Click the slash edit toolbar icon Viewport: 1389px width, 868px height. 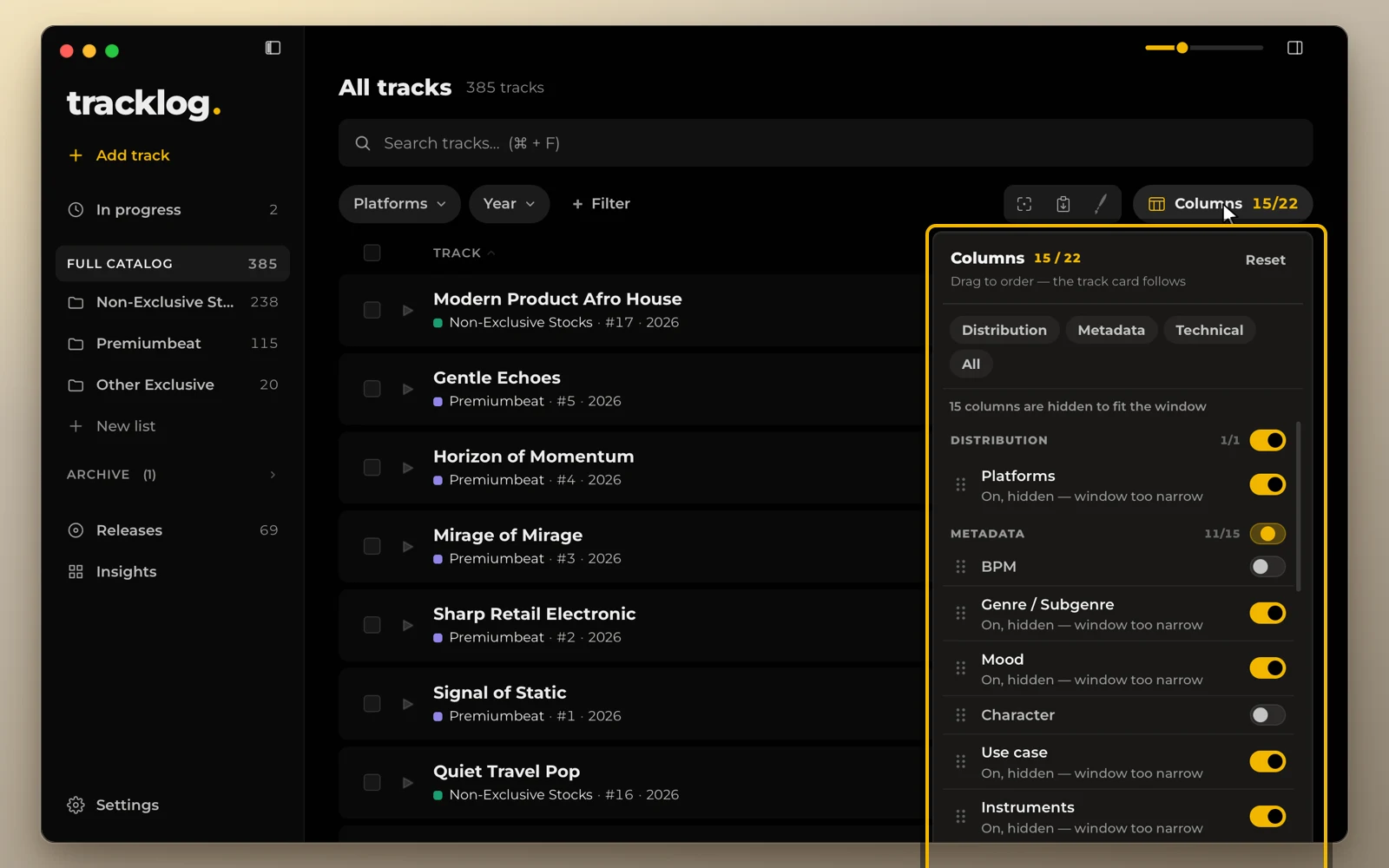1100,204
